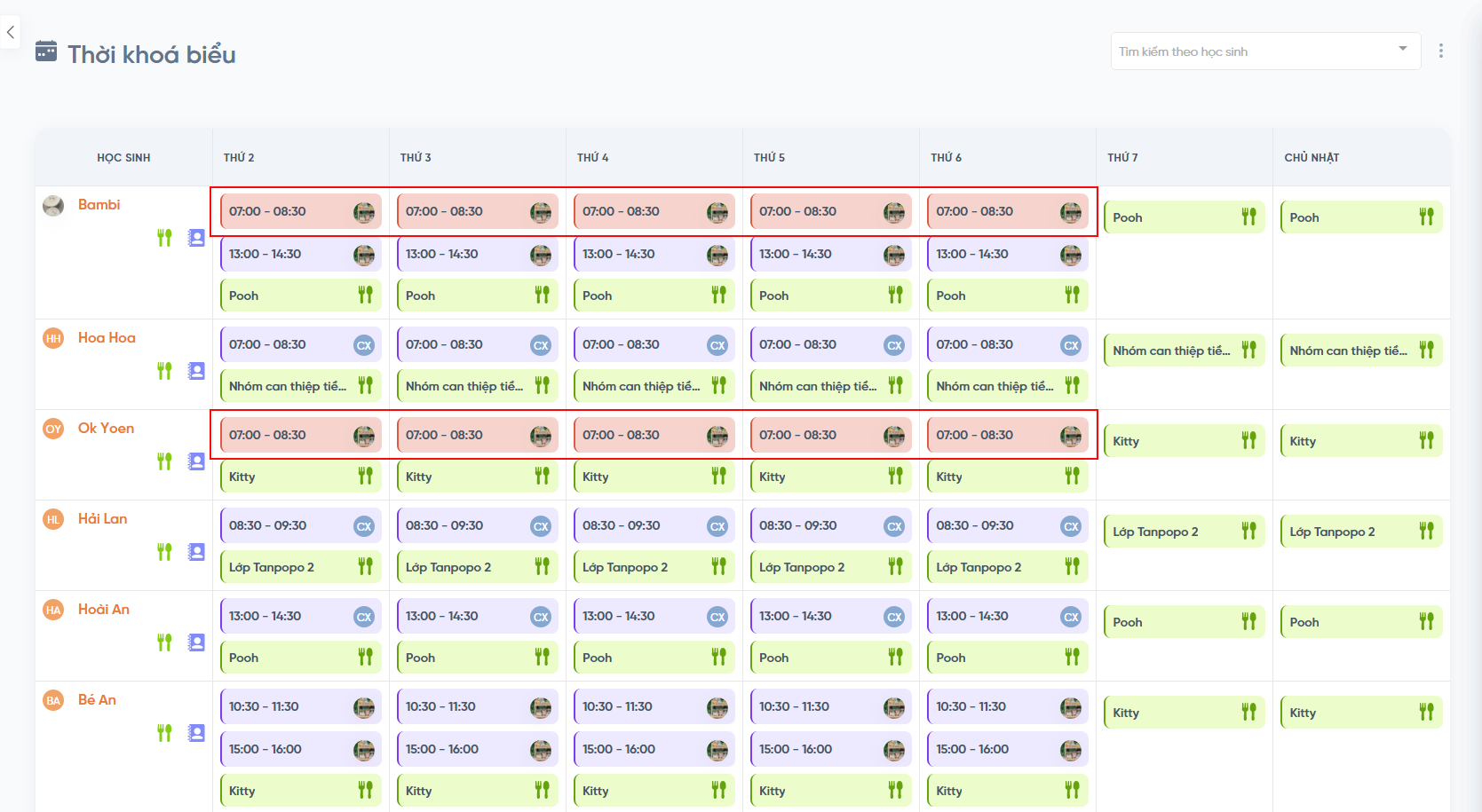1482x812 pixels.
Task: Open Bé An's contact book icon
Action: pyautogui.click(x=196, y=733)
